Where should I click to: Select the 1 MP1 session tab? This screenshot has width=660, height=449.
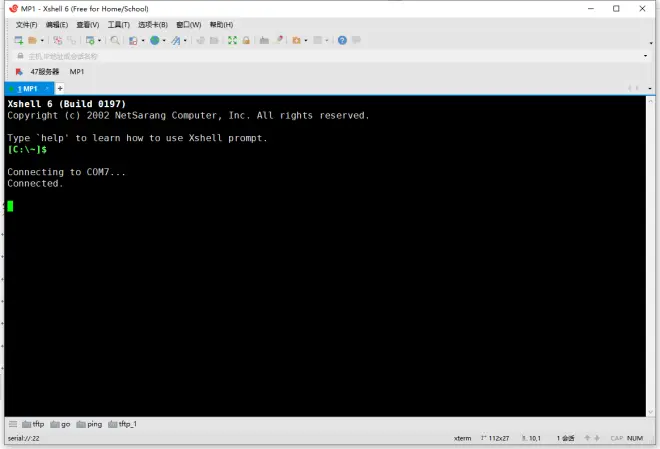coord(28,89)
